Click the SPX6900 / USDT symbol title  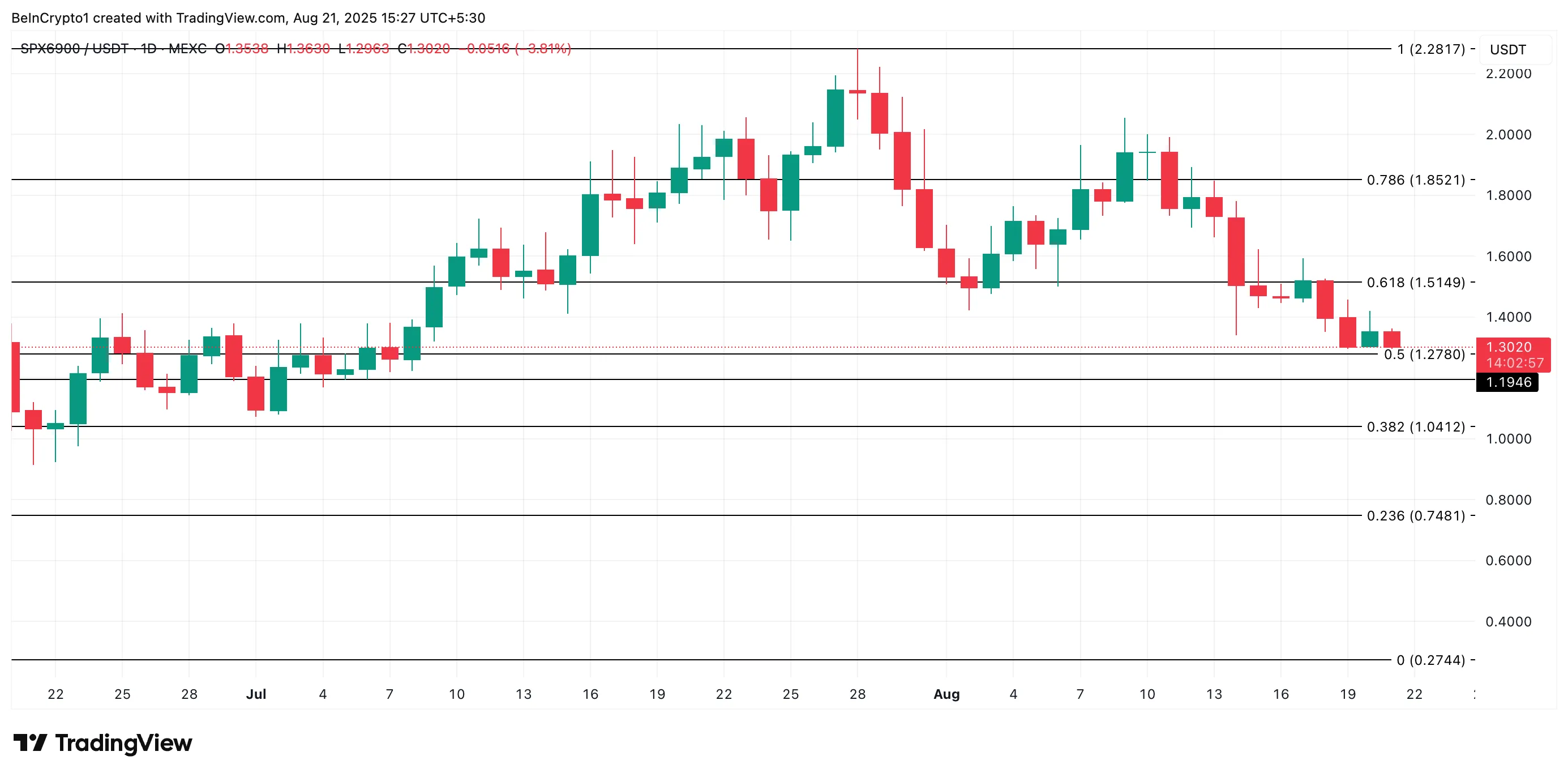pos(74,49)
